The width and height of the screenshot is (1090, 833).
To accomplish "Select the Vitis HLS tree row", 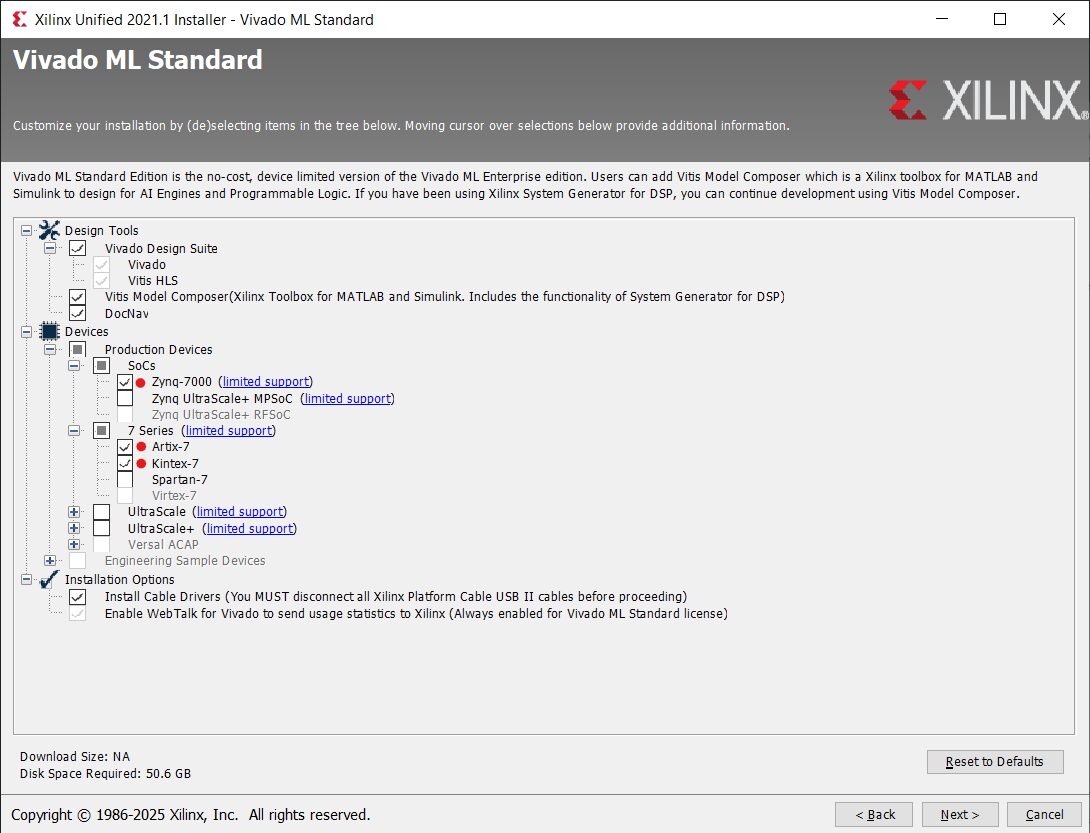I will (x=153, y=280).
